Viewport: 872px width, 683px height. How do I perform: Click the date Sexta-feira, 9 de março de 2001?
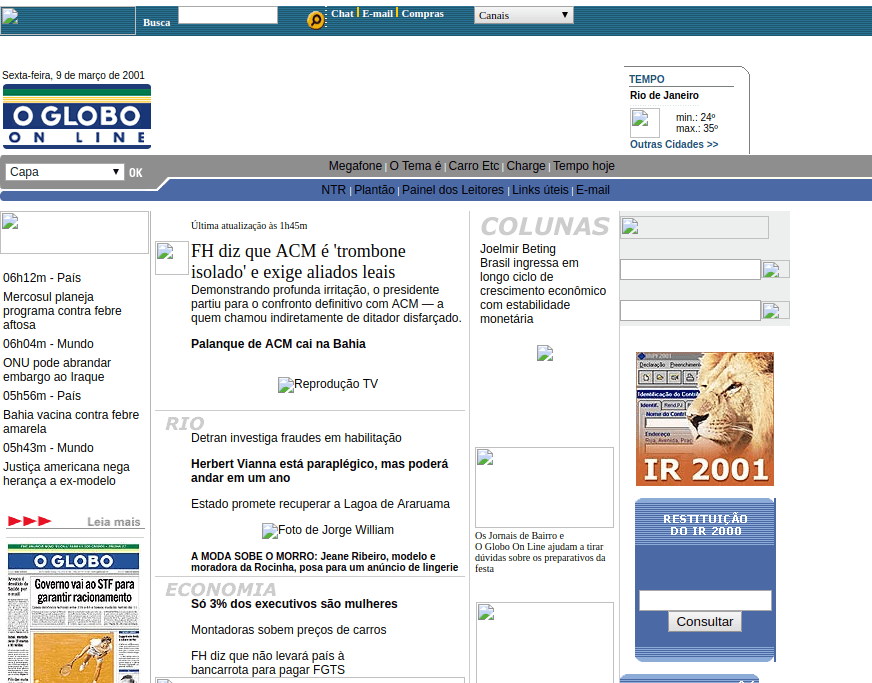pos(73,75)
